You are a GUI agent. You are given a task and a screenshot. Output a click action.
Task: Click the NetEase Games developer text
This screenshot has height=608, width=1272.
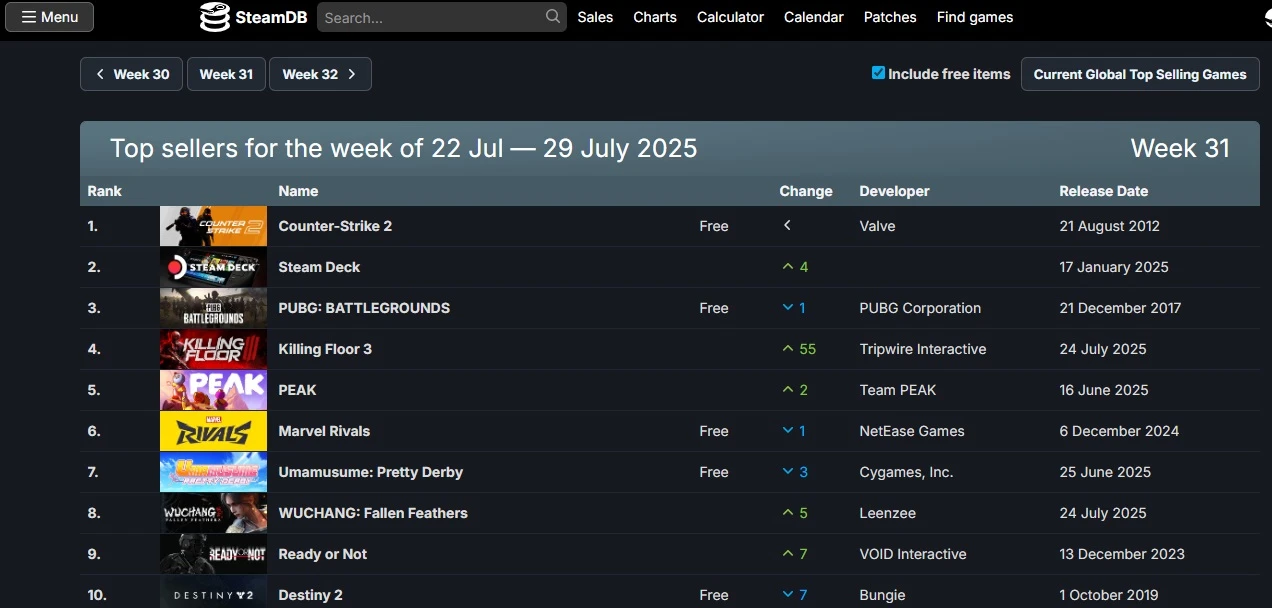(x=912, y=431)
